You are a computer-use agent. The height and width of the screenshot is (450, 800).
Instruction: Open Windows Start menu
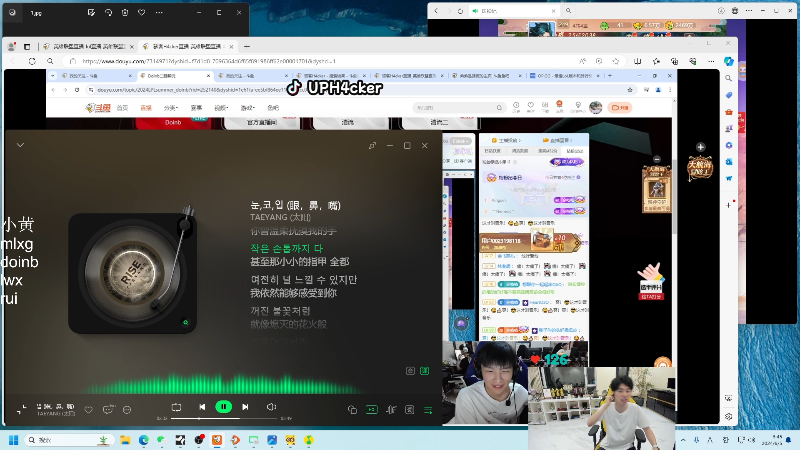[14, 440]
